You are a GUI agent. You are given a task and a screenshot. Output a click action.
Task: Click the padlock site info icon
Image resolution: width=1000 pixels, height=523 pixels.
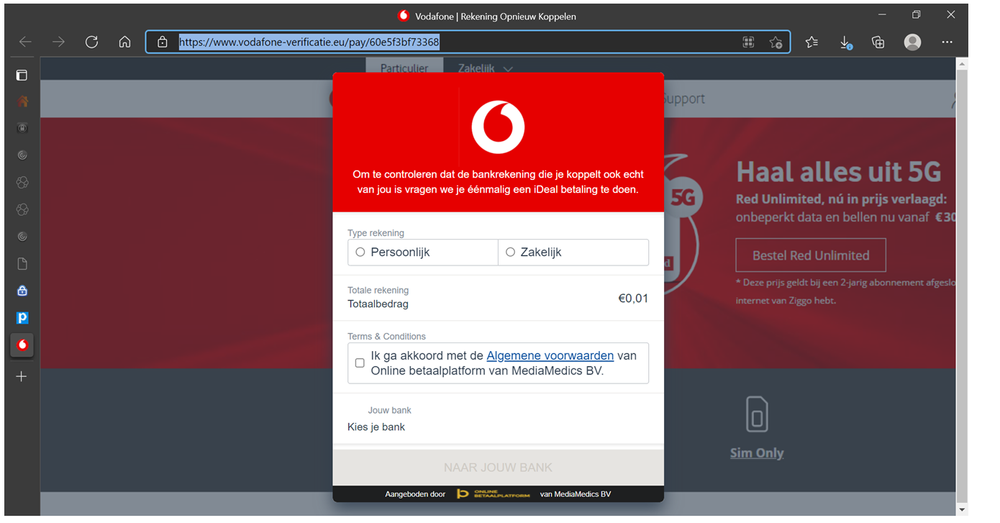163,42
